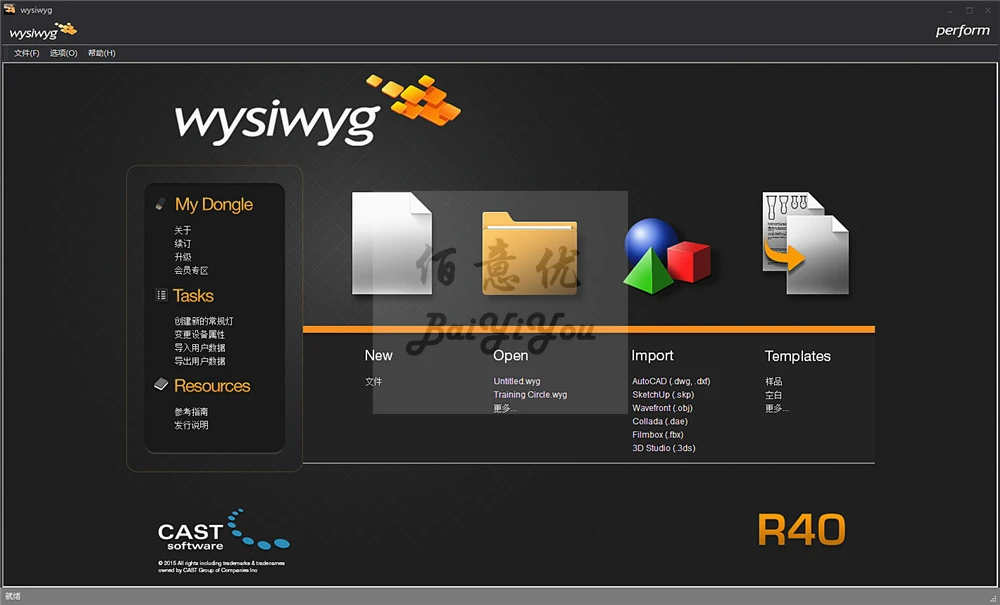Image resolution: width=1000 pixels, height=605 pixels.
Task: Maximize the wysiwyg window
Action: pos(969,10)
